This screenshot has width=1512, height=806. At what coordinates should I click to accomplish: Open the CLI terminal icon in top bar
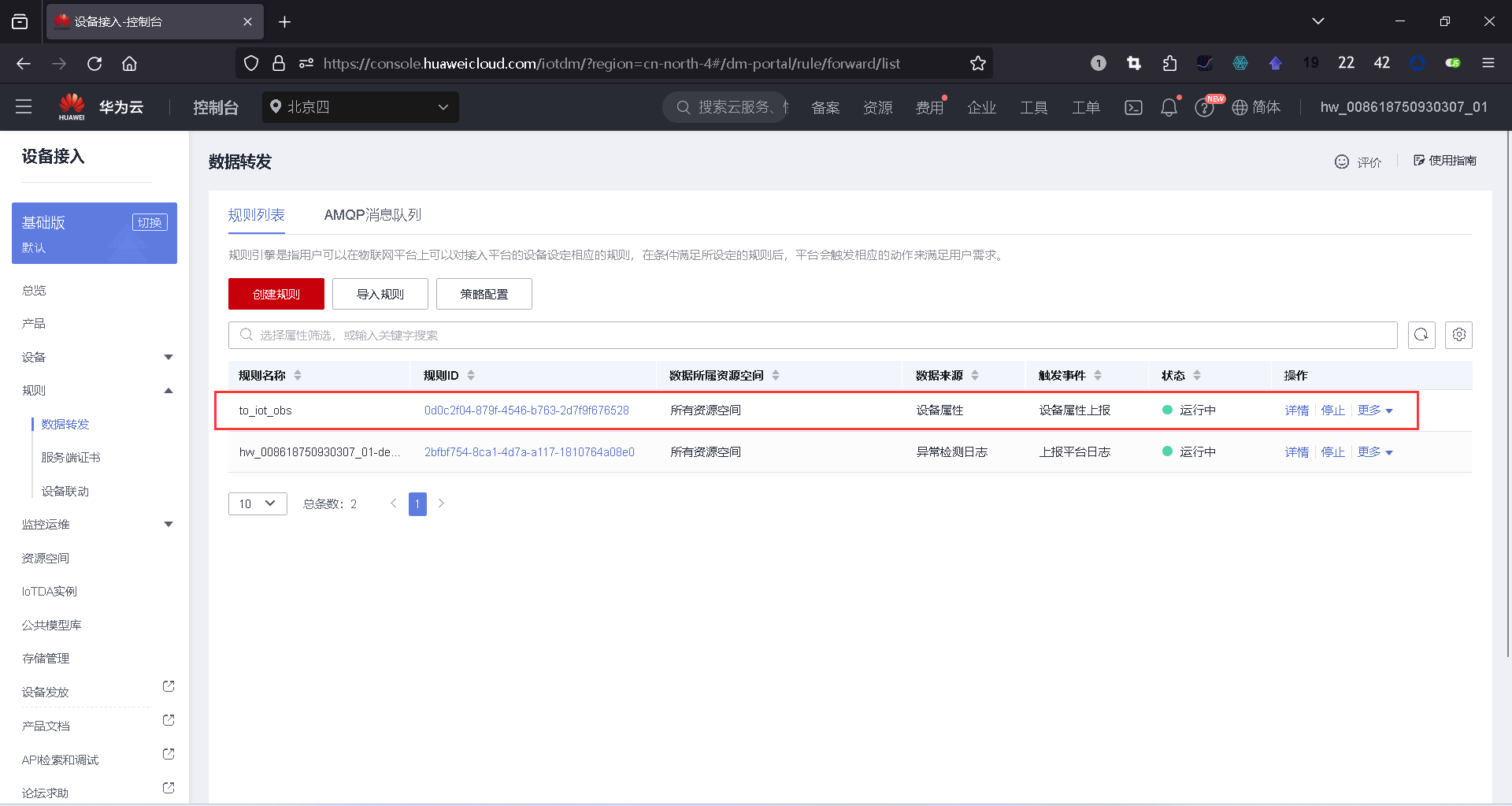point(1133,107)
